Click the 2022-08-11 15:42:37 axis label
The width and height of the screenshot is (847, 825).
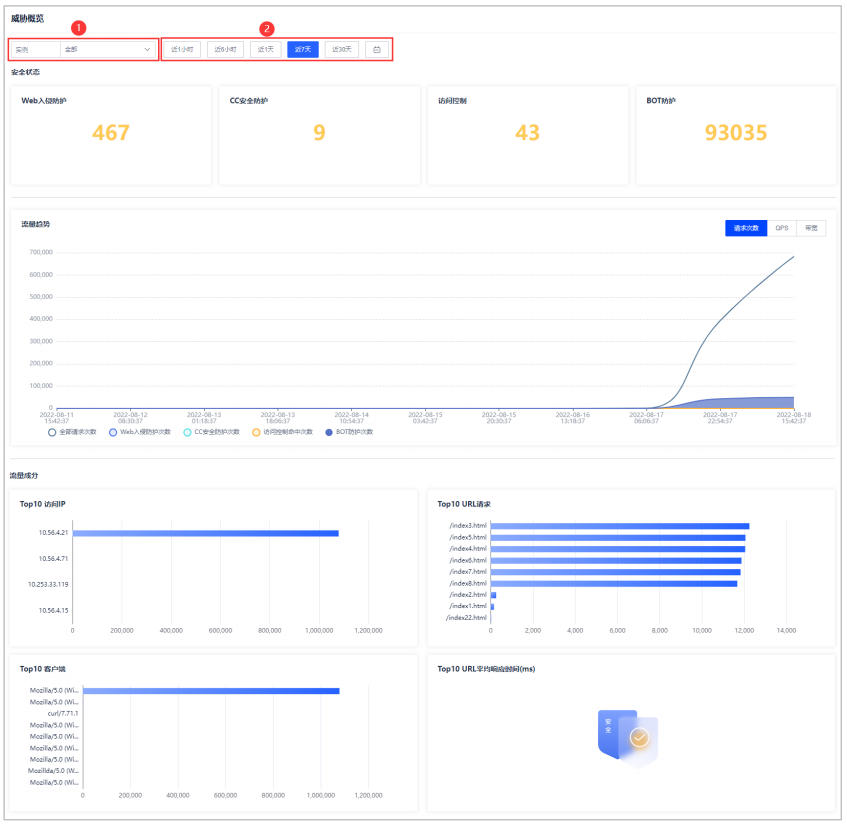tap(57, 418)
